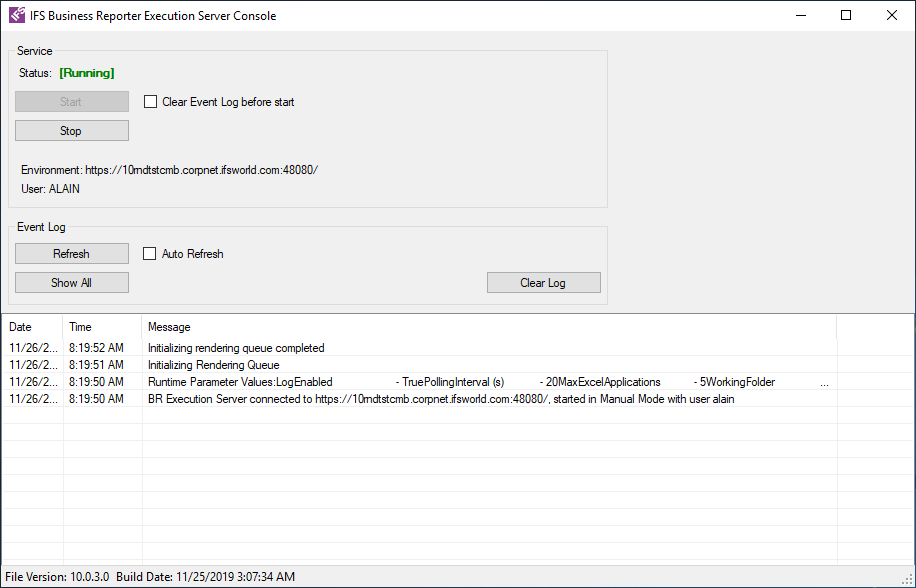The width and height of the screenshot is (916, 588).
Task: Click the IFS application icon in title bar
Action: [x=17, y=15]
